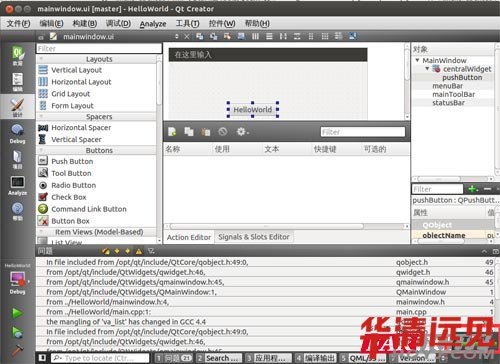Open the Analyze menu
This screenshot has width=500, height=364.
tap(153, 24)
